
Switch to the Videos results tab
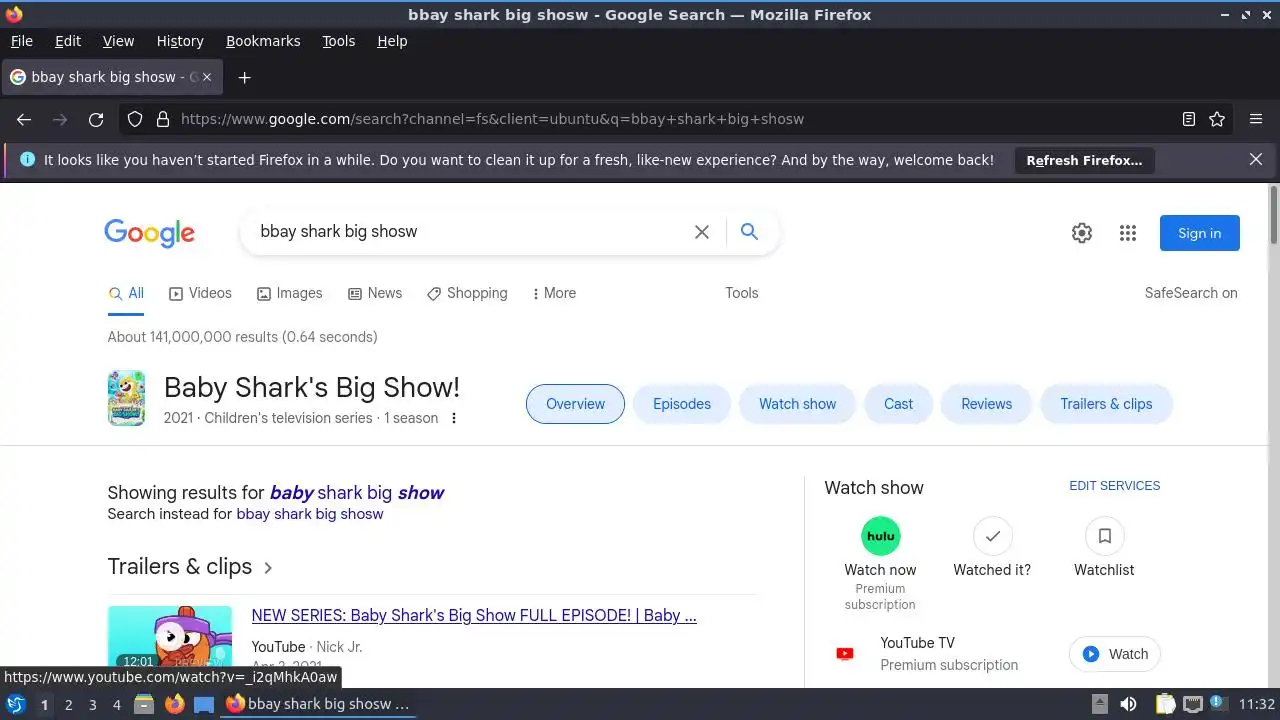pyautogui.click(x=200, y=293)
